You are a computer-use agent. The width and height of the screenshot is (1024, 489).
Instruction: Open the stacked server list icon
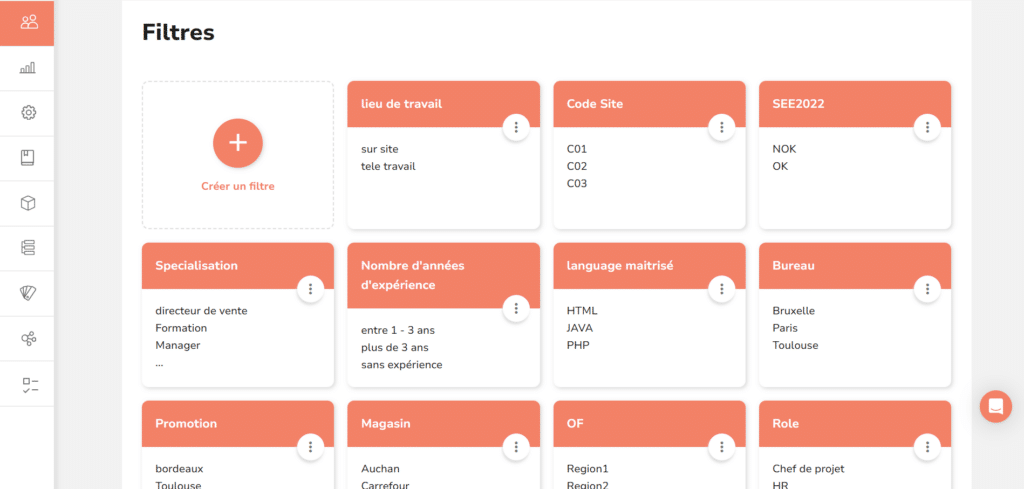point(28,247)
